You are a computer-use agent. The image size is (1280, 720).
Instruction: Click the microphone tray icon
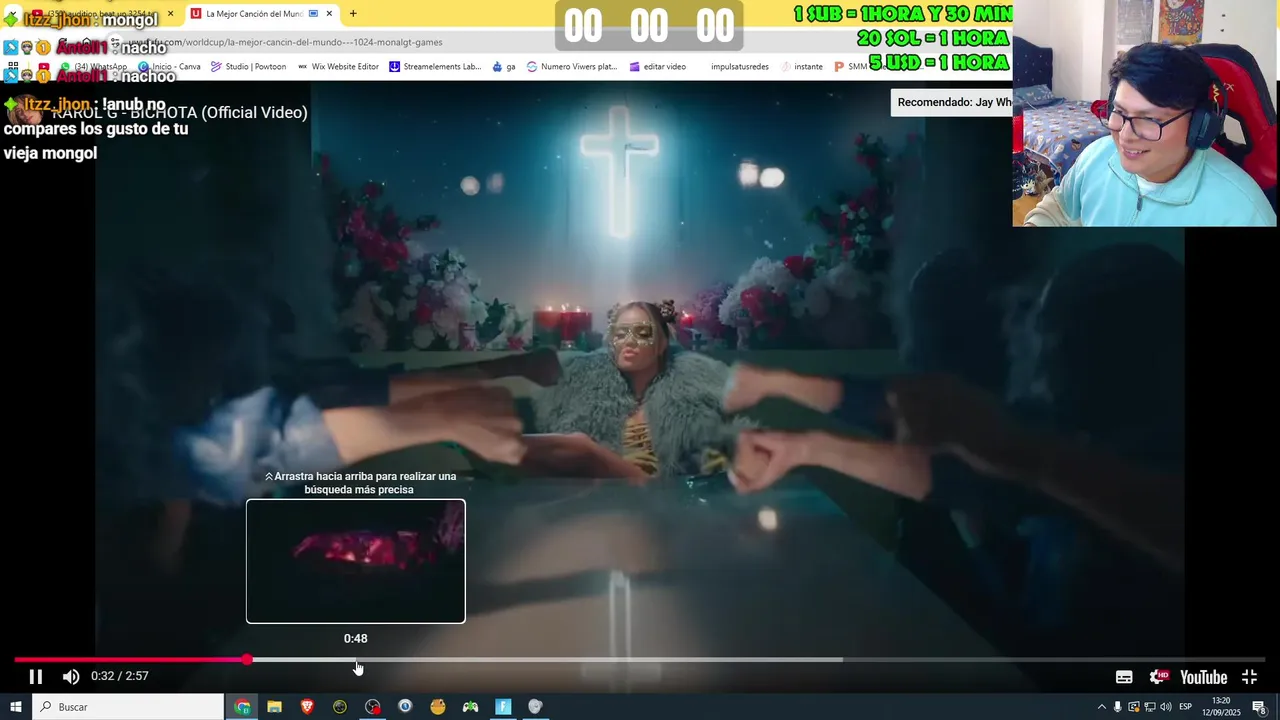click(1118, 707)
